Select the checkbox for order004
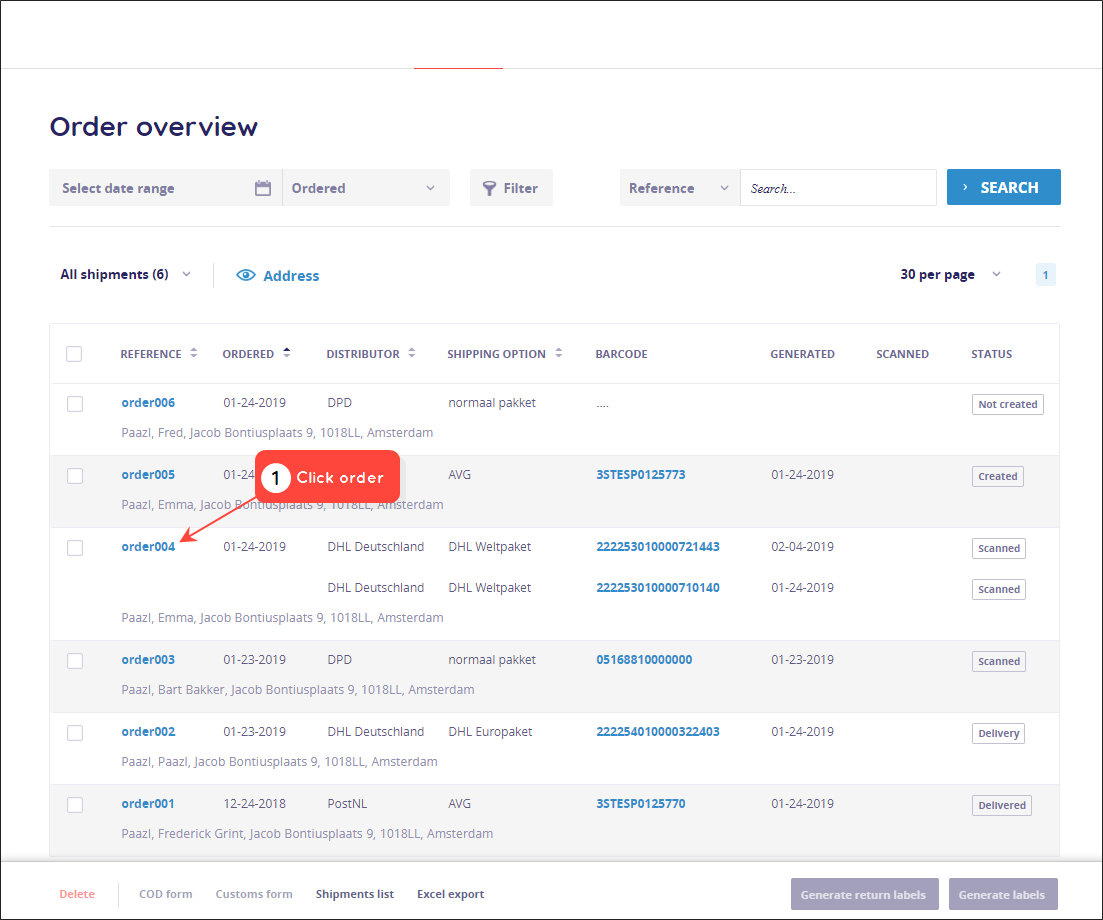The image size is (1103, 920). tap(75, 547)
